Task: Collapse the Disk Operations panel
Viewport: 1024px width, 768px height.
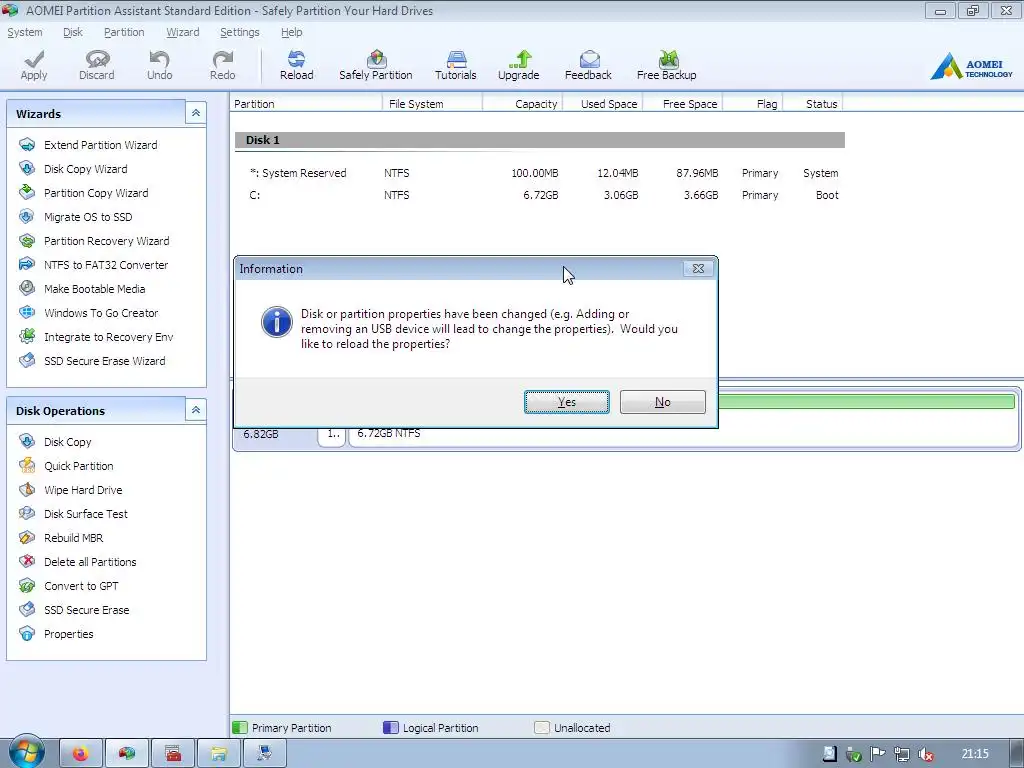Action: 195,410
